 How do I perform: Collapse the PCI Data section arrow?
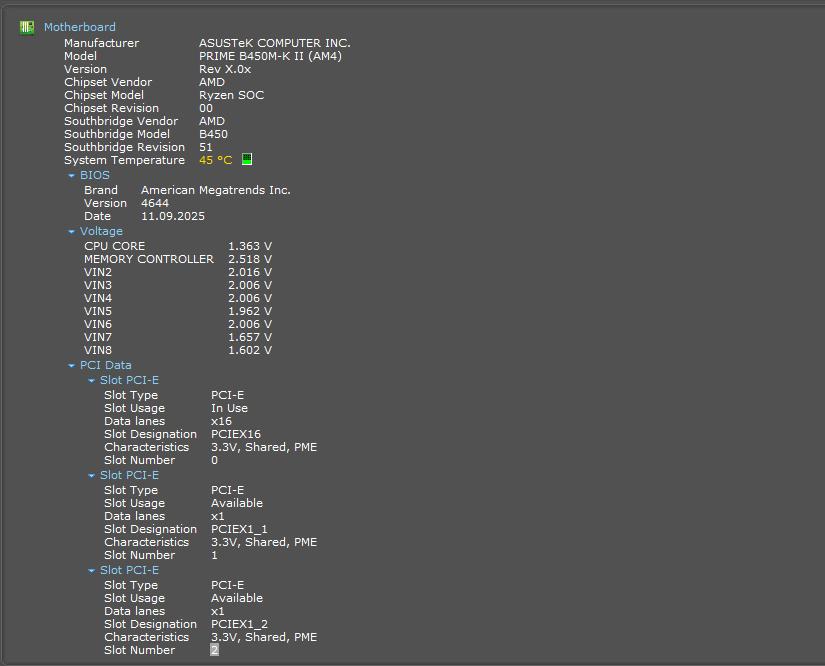click(x=71, y=366)
